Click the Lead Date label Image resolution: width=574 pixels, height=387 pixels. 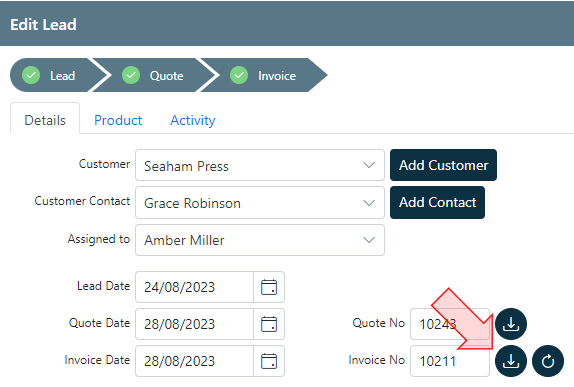104,286
